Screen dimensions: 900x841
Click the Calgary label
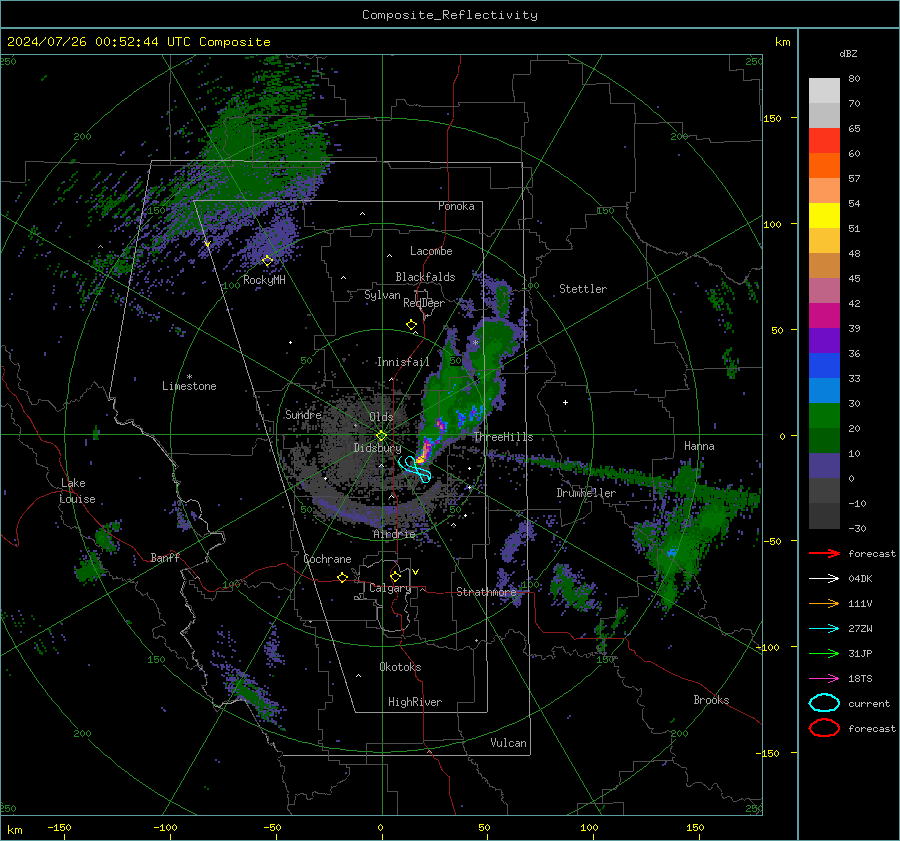click(x=390, y=588)
